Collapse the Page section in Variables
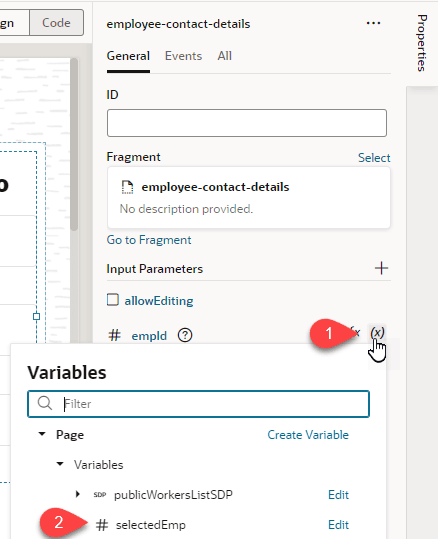This screenshot has height=539, width=438. point(42,434)
